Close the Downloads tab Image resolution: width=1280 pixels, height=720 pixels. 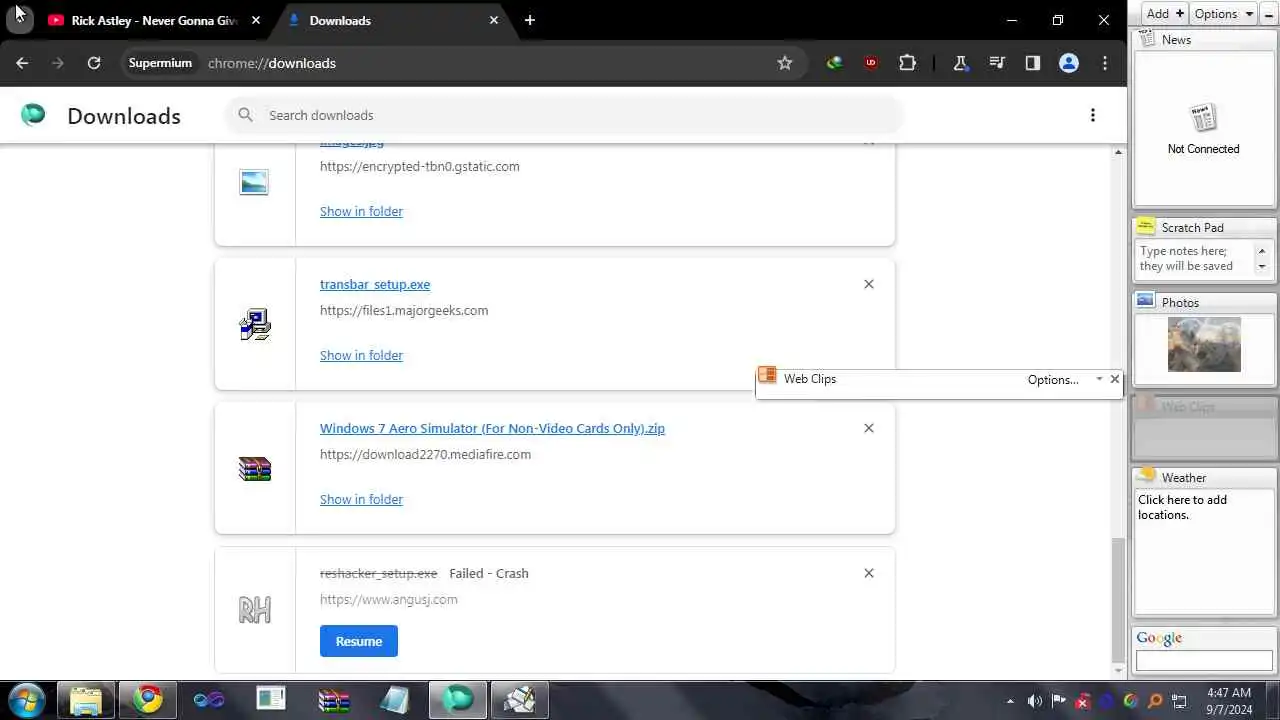494,20
